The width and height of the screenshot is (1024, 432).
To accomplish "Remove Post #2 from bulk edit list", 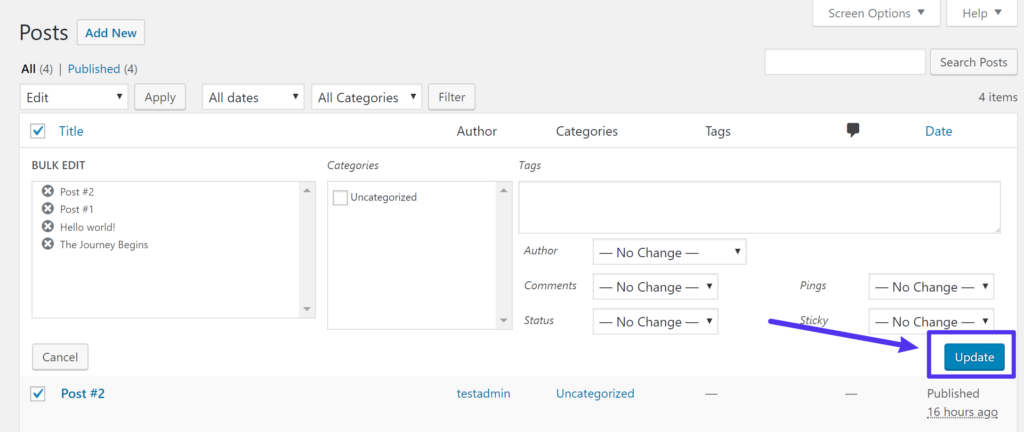I will click(47, 191).
